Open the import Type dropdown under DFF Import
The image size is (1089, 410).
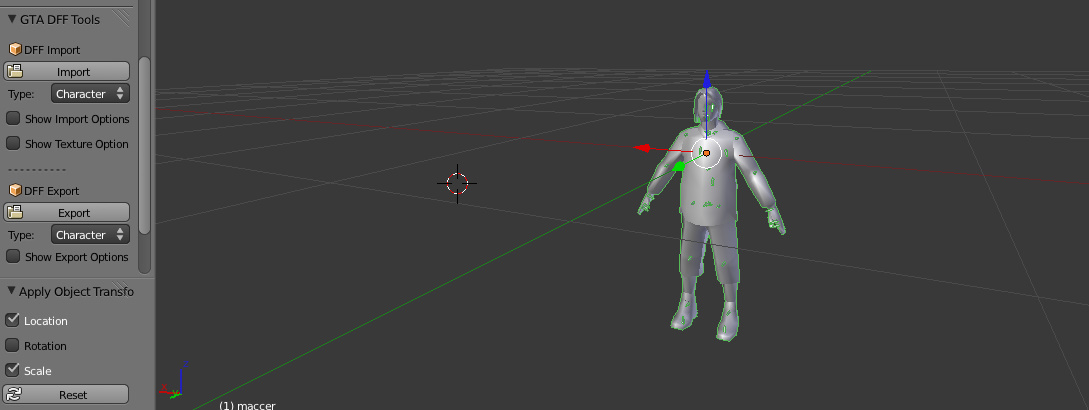90,94
